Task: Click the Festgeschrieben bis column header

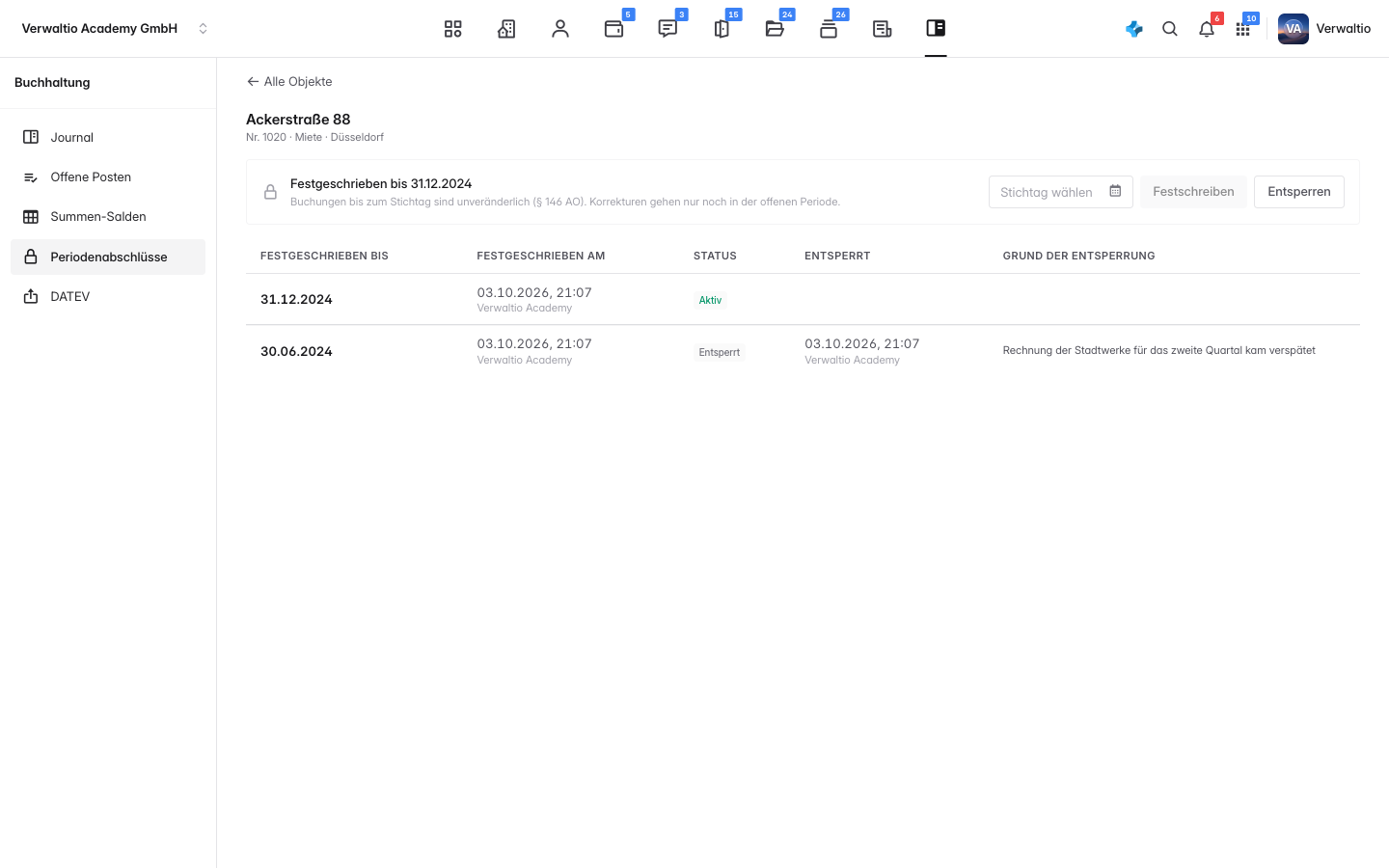Action: click(x=324, y=256)
